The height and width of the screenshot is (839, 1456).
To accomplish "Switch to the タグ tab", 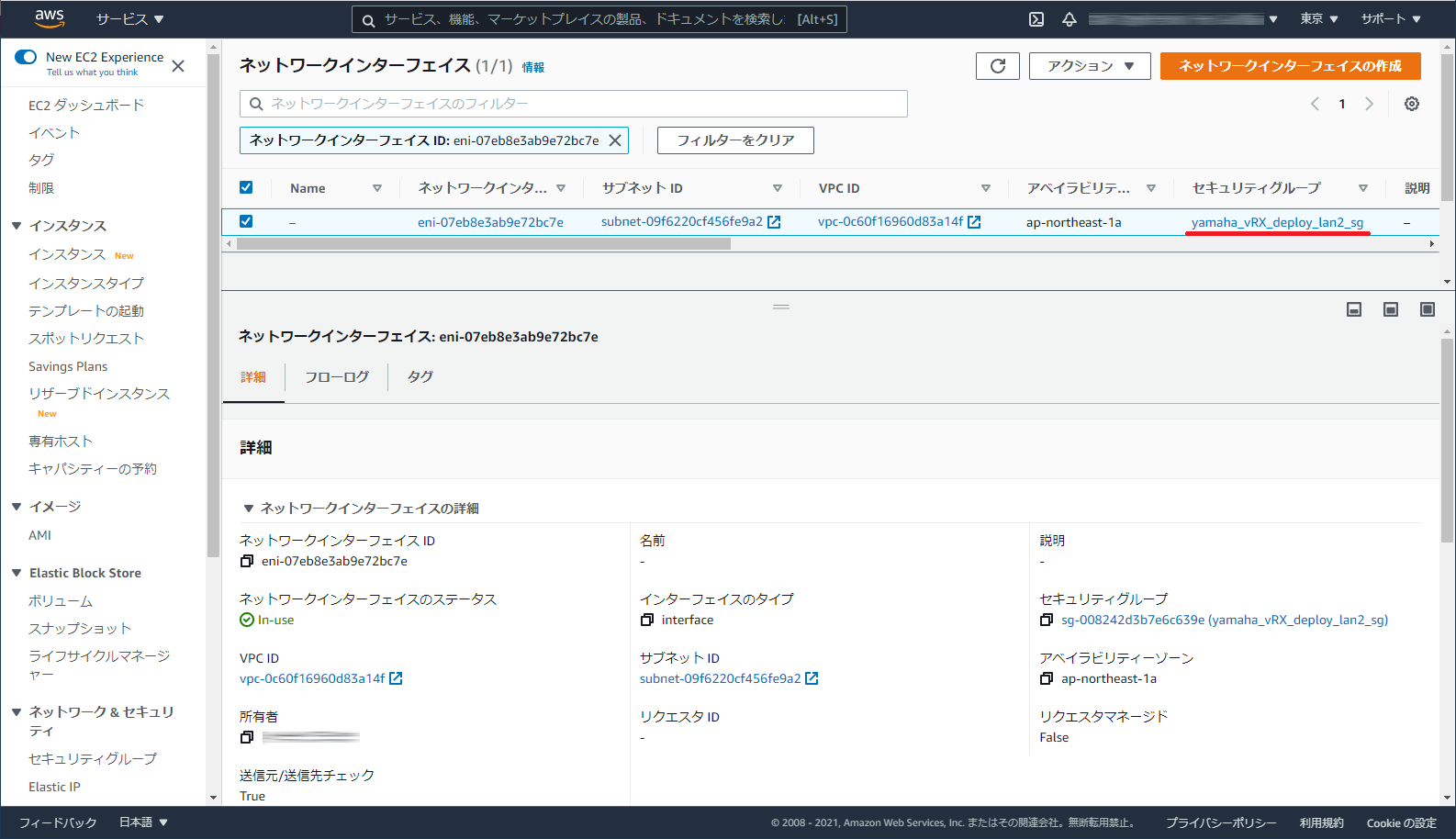I will (x=420, y=377).
